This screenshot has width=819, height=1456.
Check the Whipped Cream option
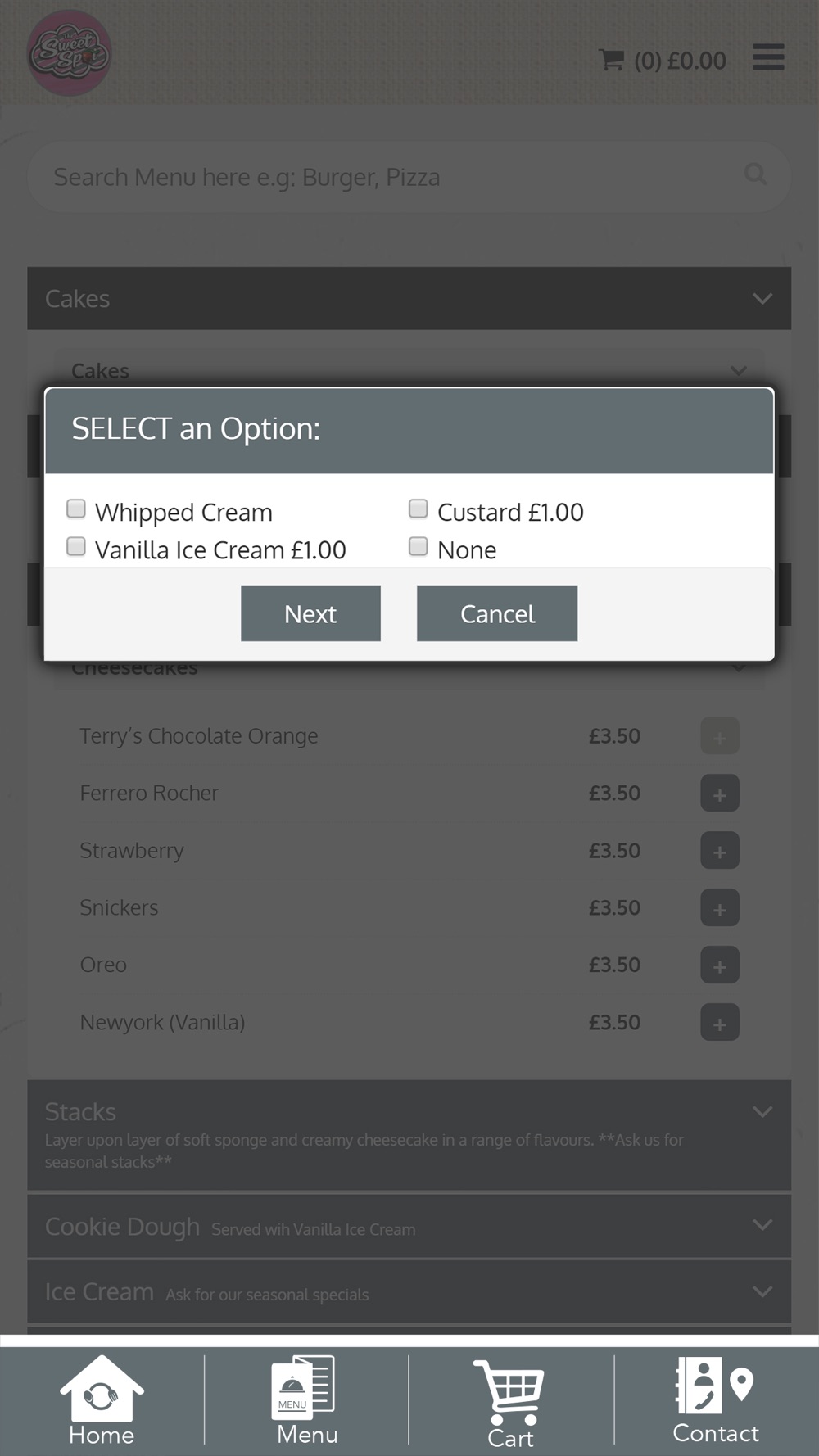pyautogui.click(x=76, y=509)
